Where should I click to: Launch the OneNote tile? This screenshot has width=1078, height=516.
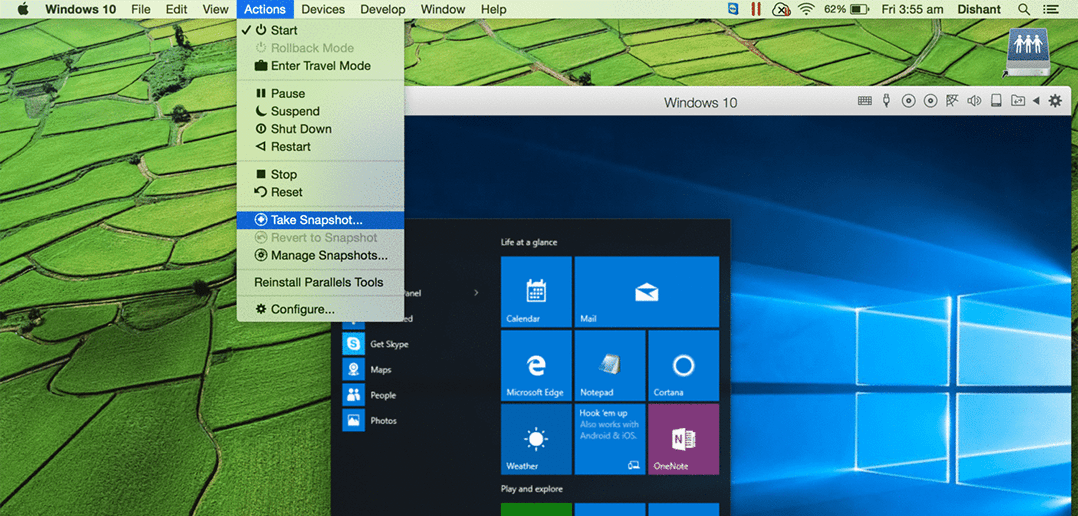683,439
